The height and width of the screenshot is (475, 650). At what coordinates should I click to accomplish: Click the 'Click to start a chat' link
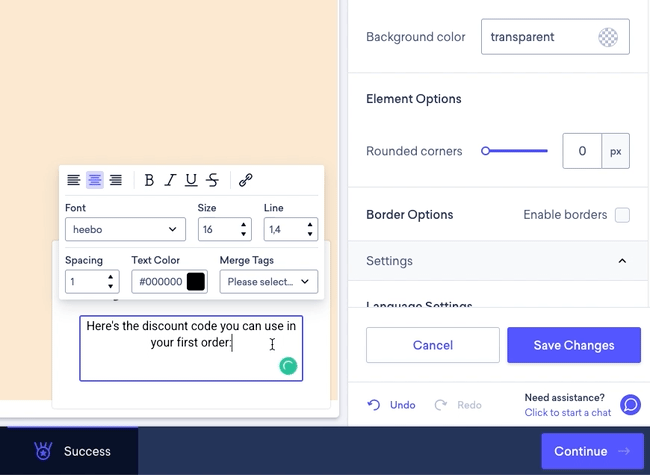point(568,412)
